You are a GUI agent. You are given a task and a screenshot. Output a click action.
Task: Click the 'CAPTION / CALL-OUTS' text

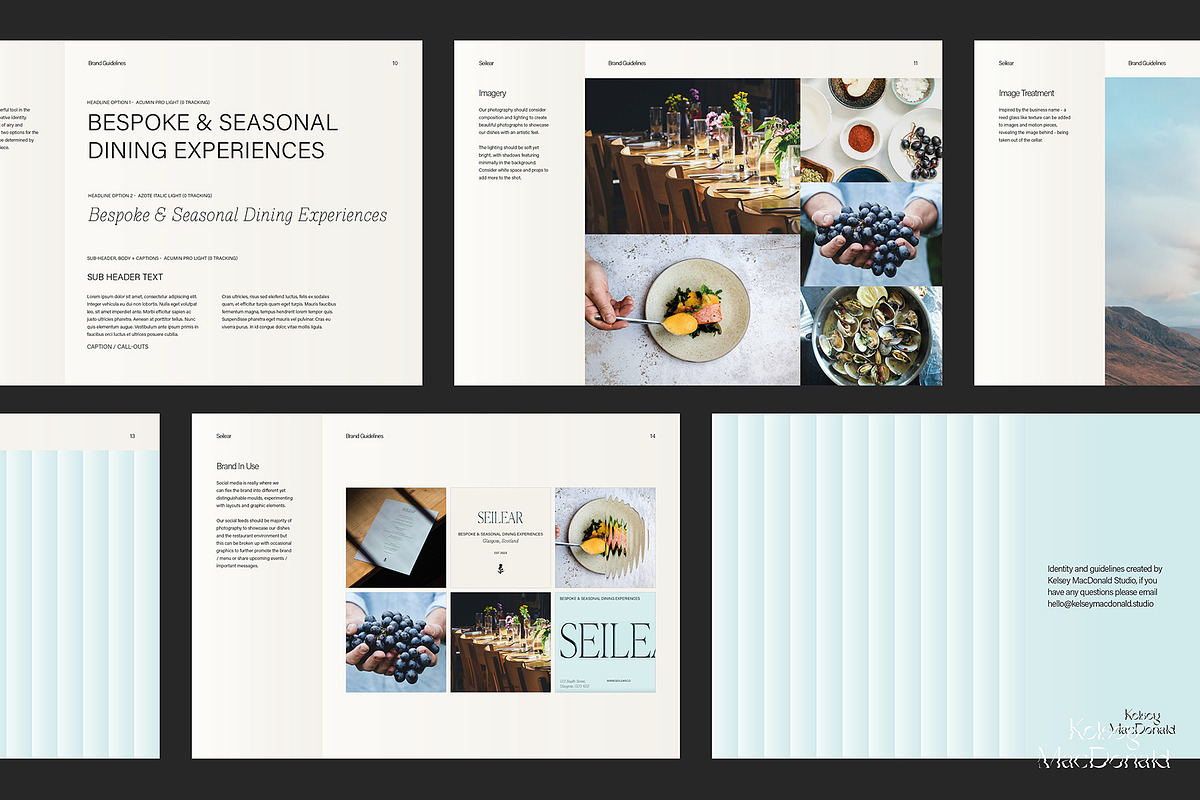(x=118, y=347)
